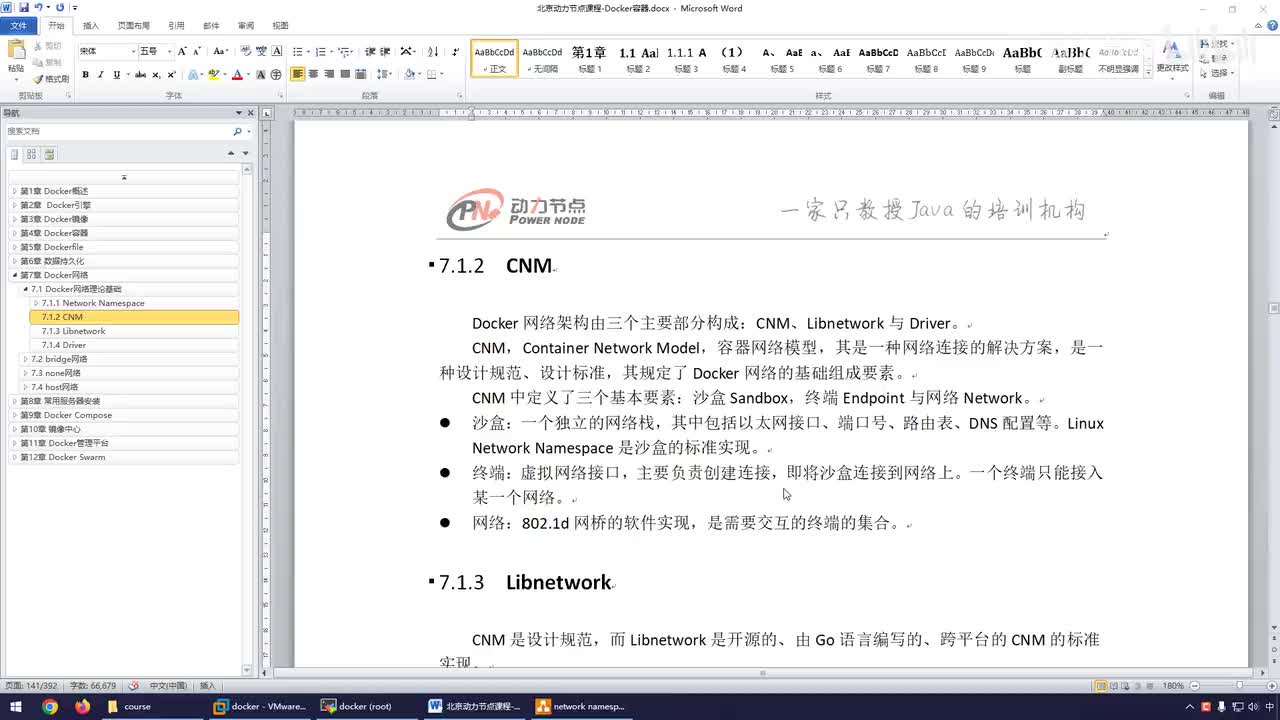Undo the last action
The width and height of the screenshot is (1280, 720).
pos(39,8)
